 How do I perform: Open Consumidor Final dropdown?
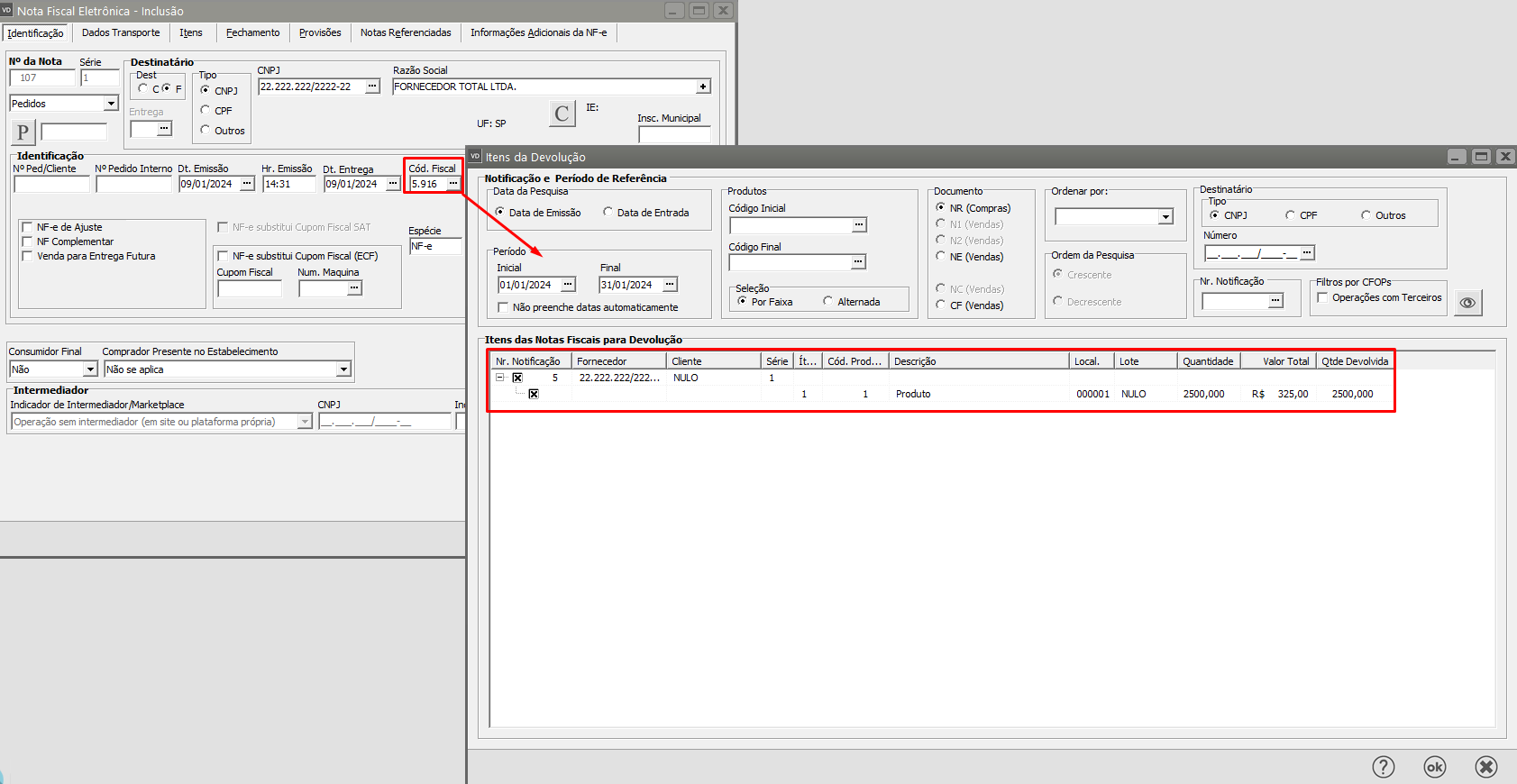[x=89, y=369]
